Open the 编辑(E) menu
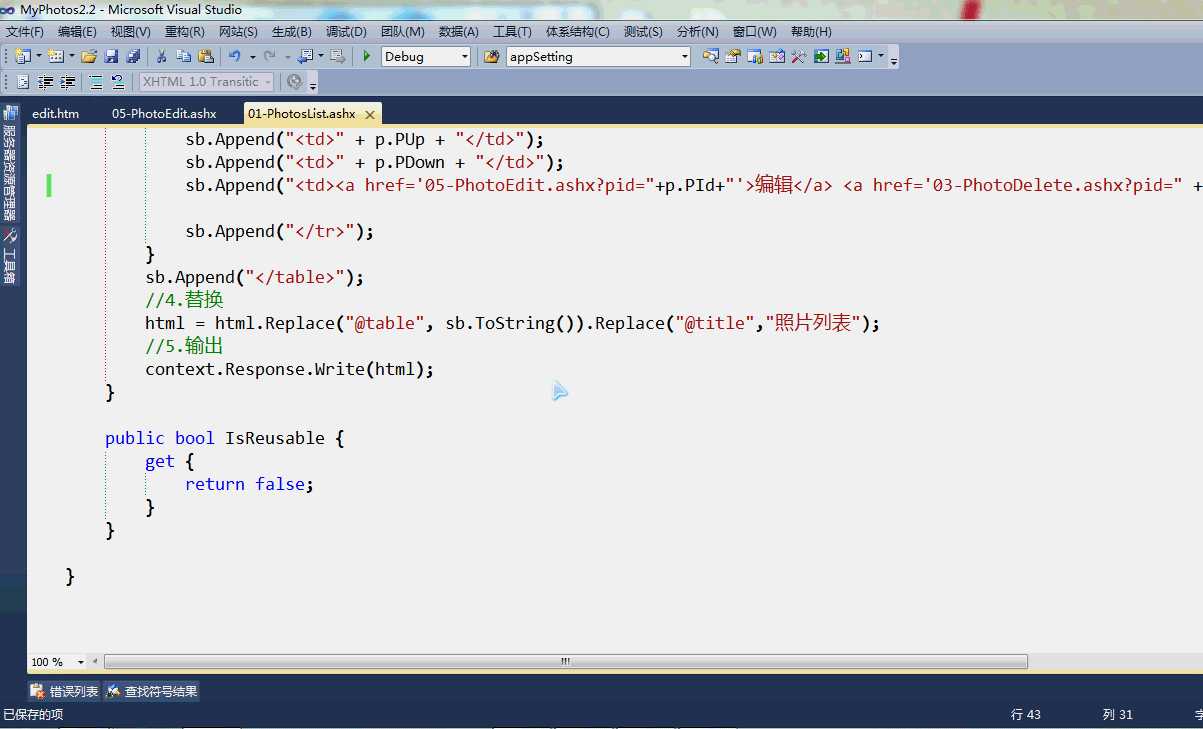The width and height of the screenshot is (1203, 729). 77,32
